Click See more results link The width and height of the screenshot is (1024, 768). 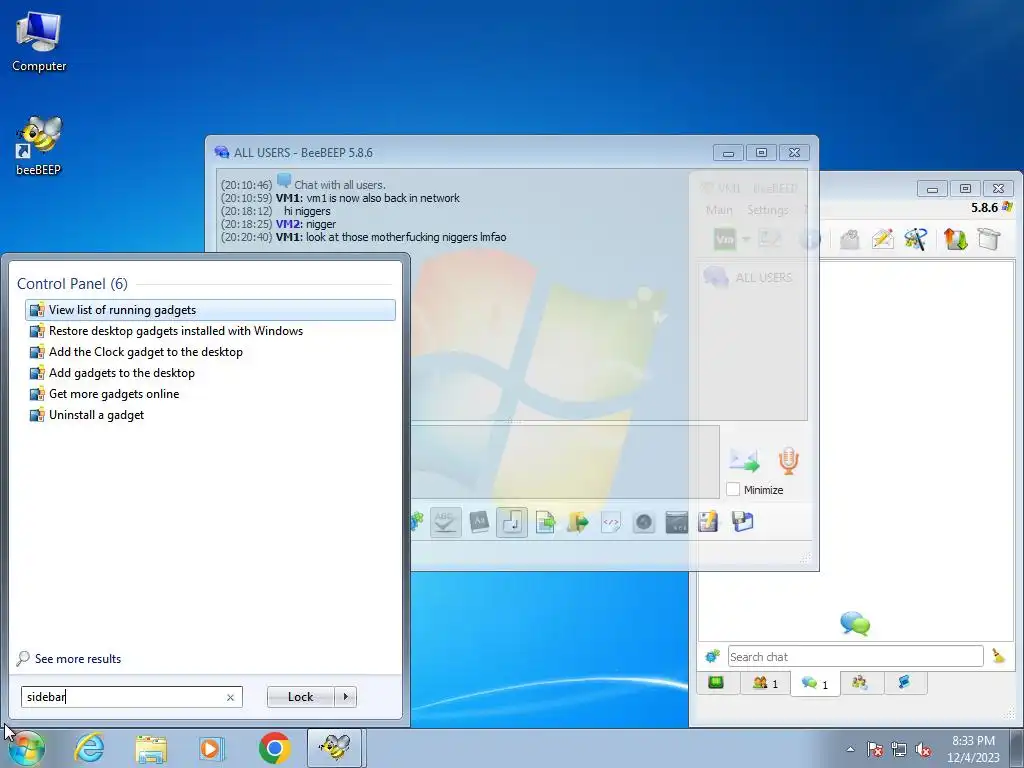tap(78, 659)
